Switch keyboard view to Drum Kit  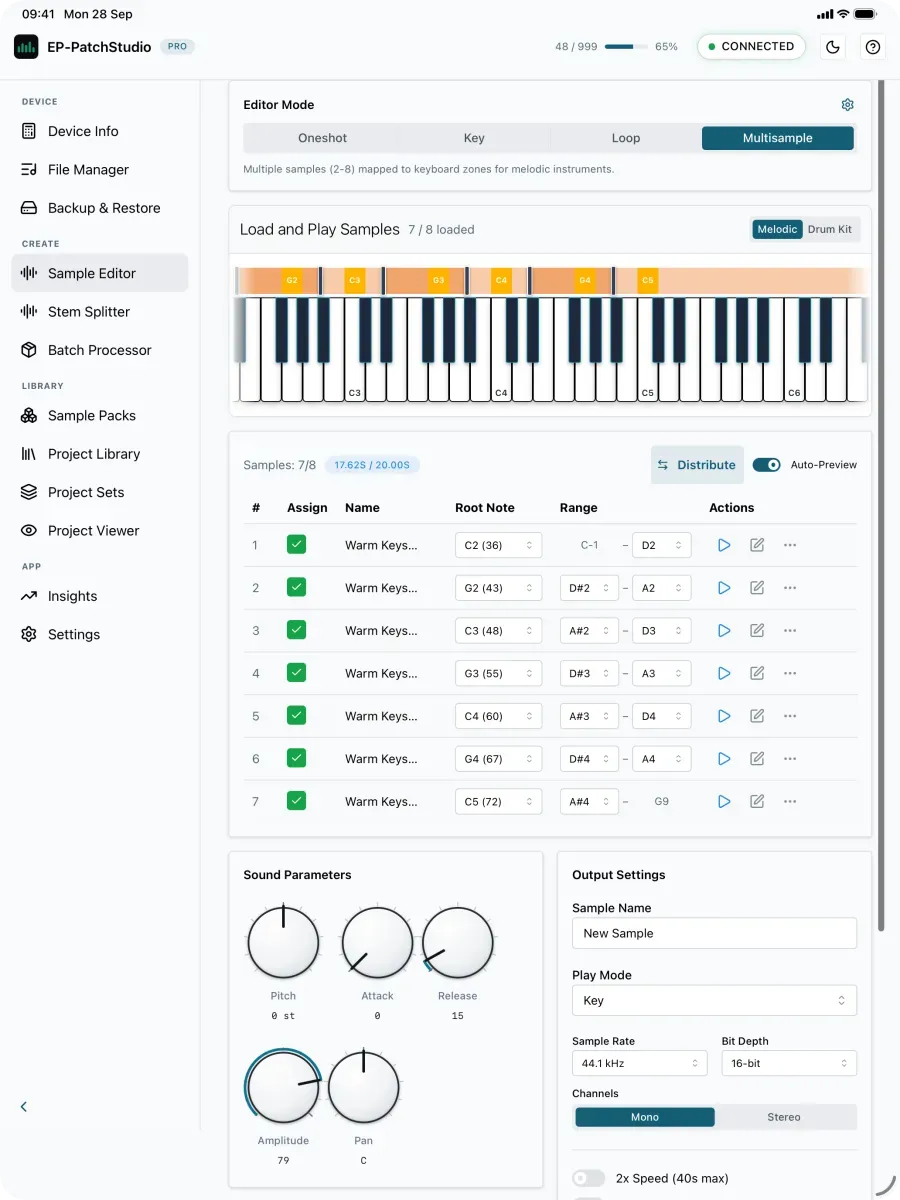pyautogui.click(x=830, y=229)
